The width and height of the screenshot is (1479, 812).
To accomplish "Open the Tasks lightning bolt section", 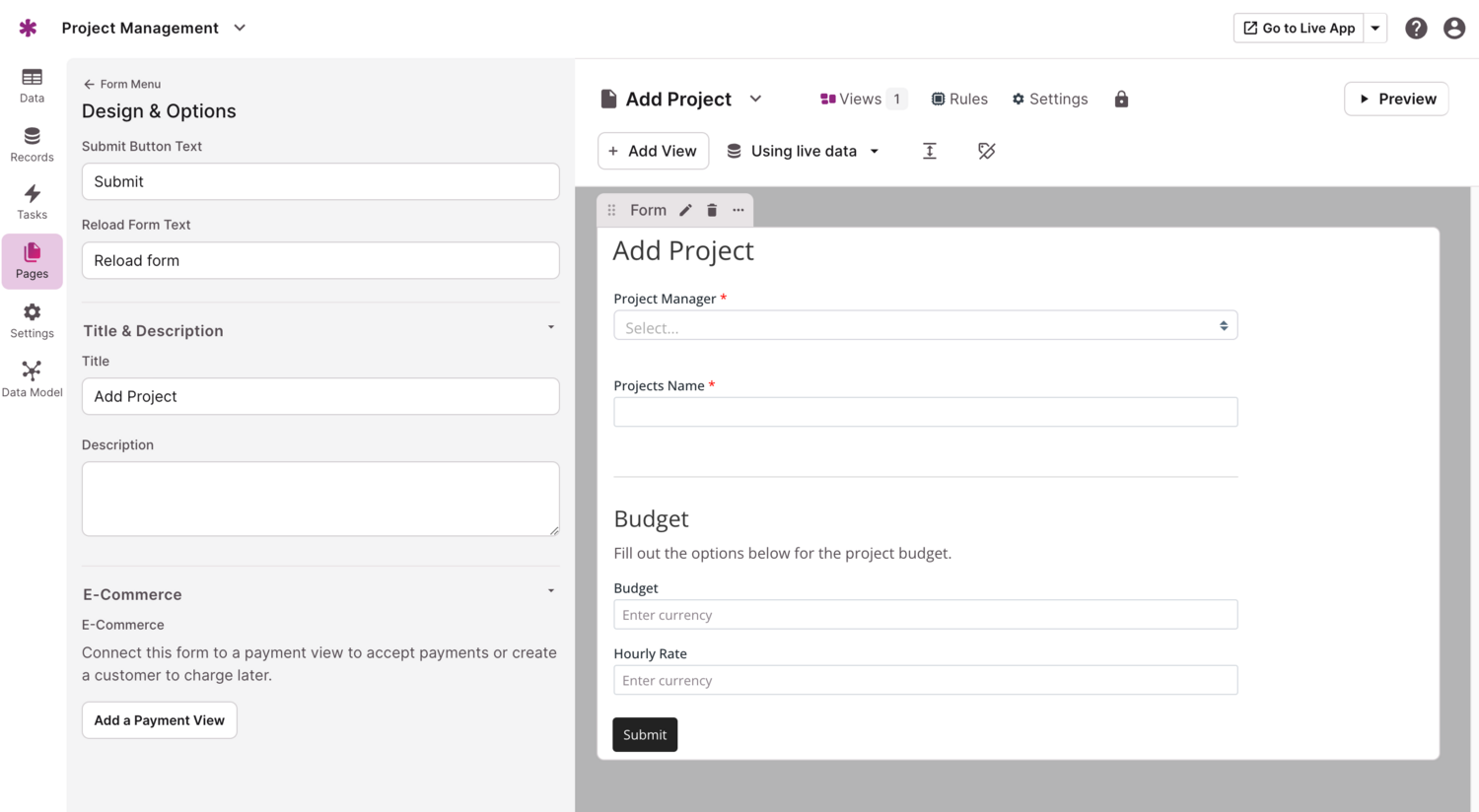I will coord(32,202).
